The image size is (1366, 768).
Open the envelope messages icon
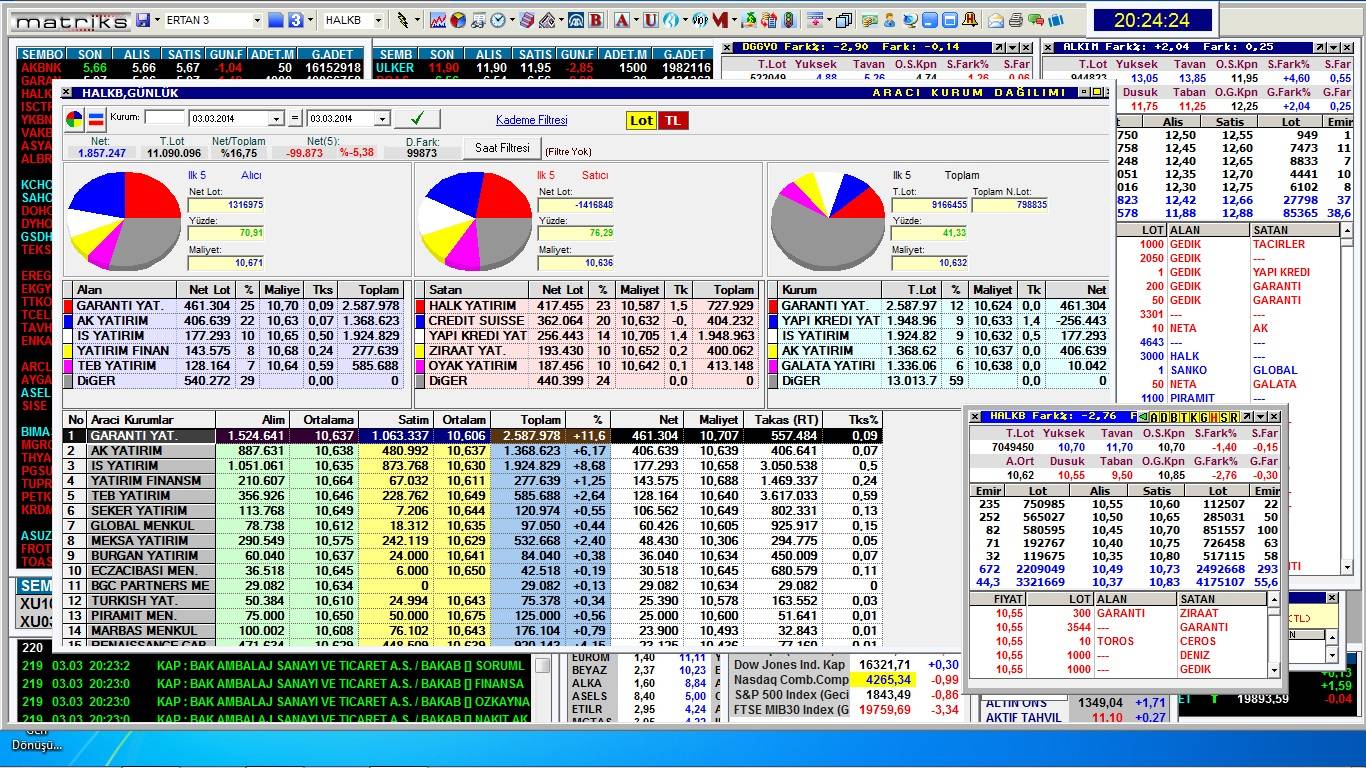coord(996,20)
